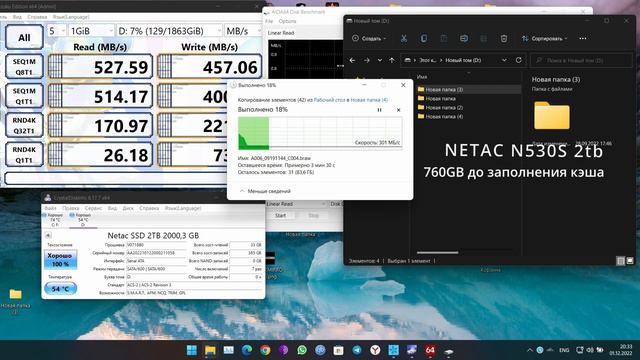
Task: Refresh the Explorer folder view
Action: (x=518, y=60)
